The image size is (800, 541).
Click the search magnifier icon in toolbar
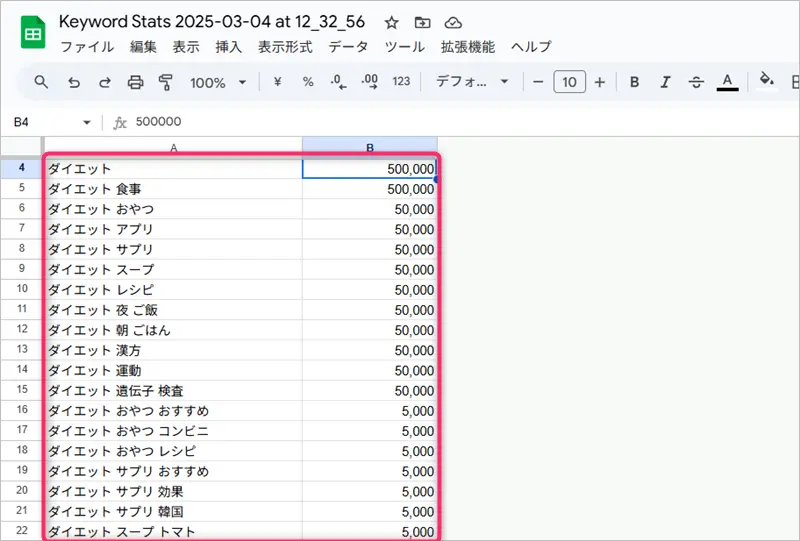(41, 82)
